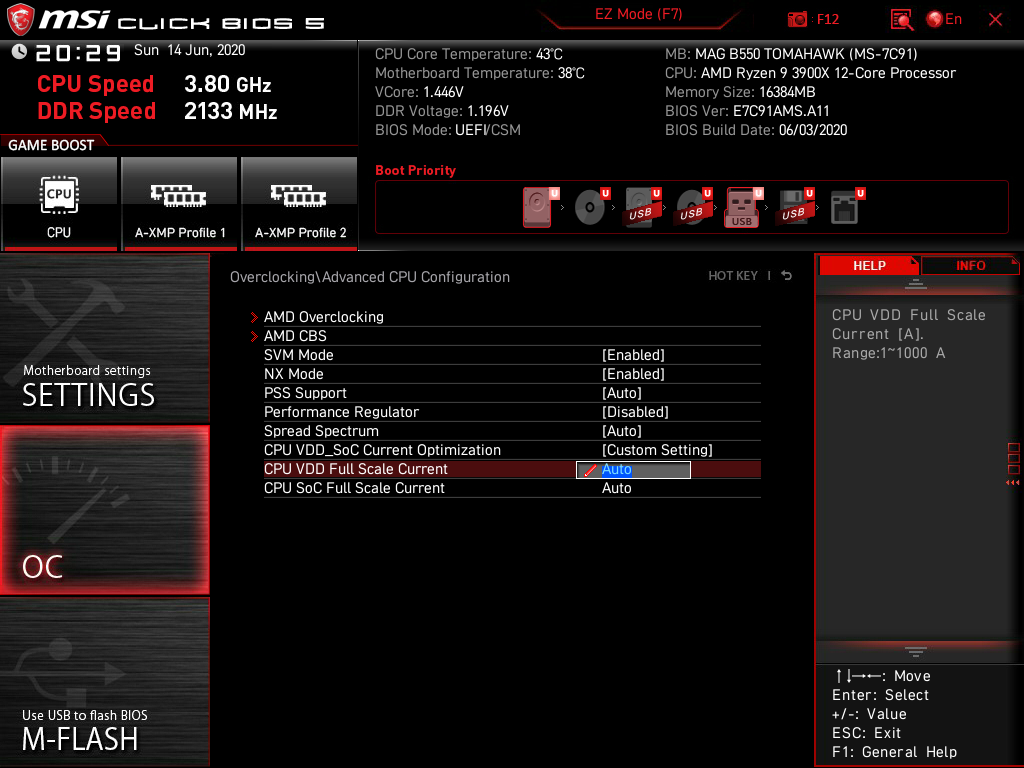Screen dimensions: 1024x768
Task: Enable A-XMP Profile 2
Action: pyautogui.click(x=300, y=204)
